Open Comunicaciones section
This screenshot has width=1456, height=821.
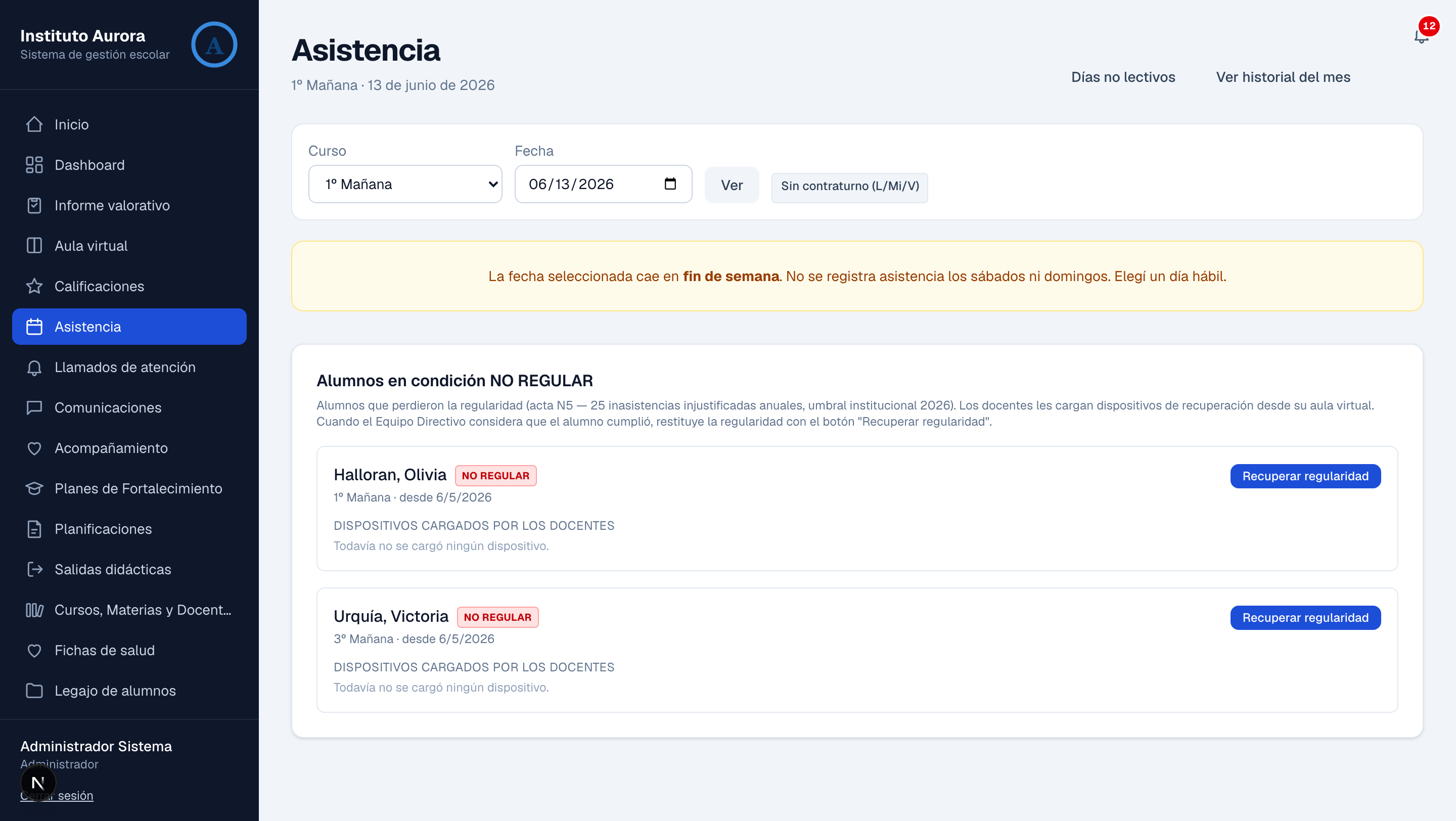click(129, 407)
